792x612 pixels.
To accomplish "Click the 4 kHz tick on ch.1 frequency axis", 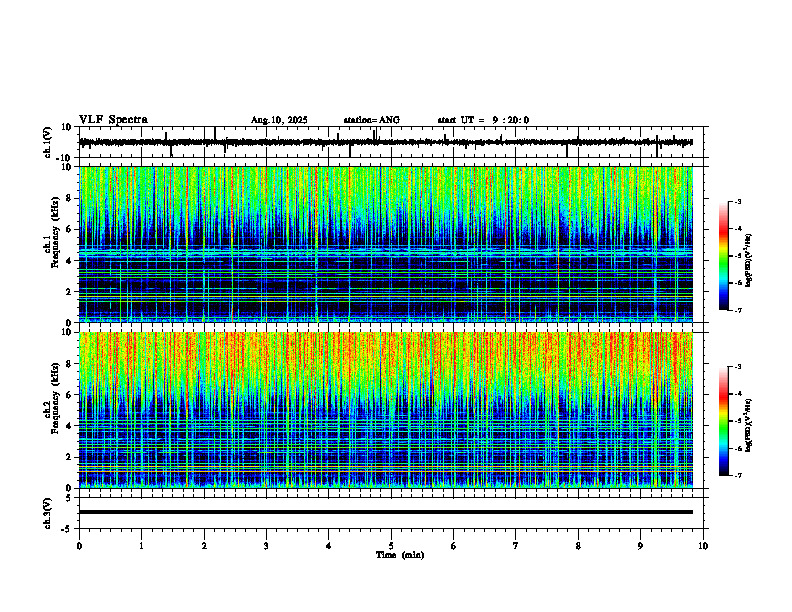I will coord(70,261).
